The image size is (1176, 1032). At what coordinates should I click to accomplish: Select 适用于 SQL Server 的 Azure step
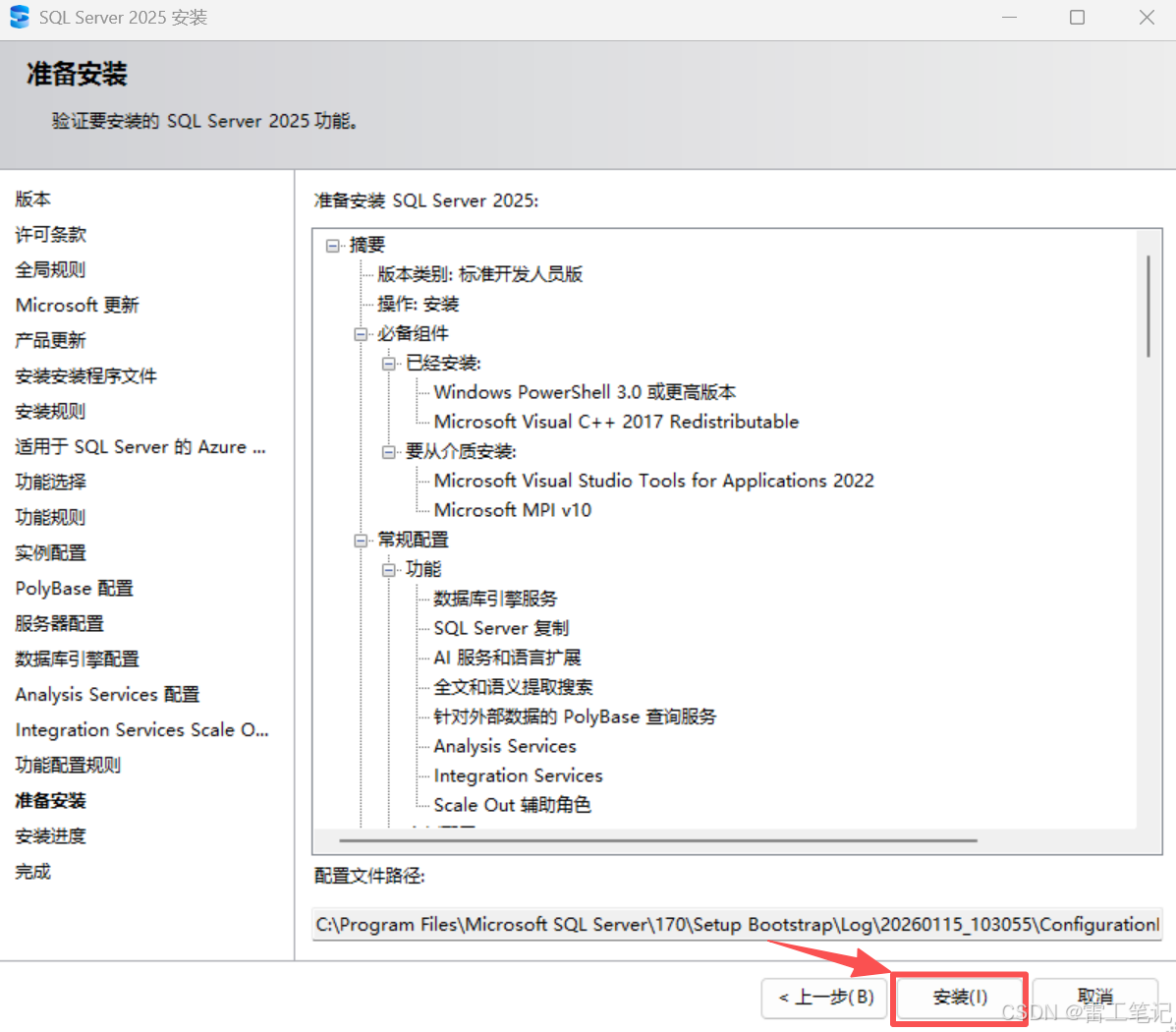coord(141,446)
